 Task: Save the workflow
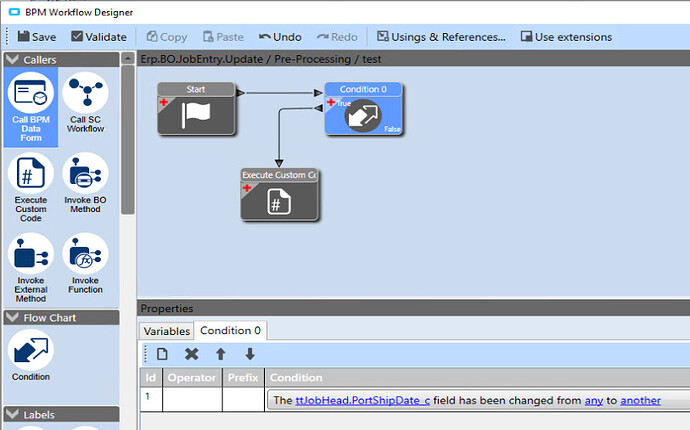(37, 37)
